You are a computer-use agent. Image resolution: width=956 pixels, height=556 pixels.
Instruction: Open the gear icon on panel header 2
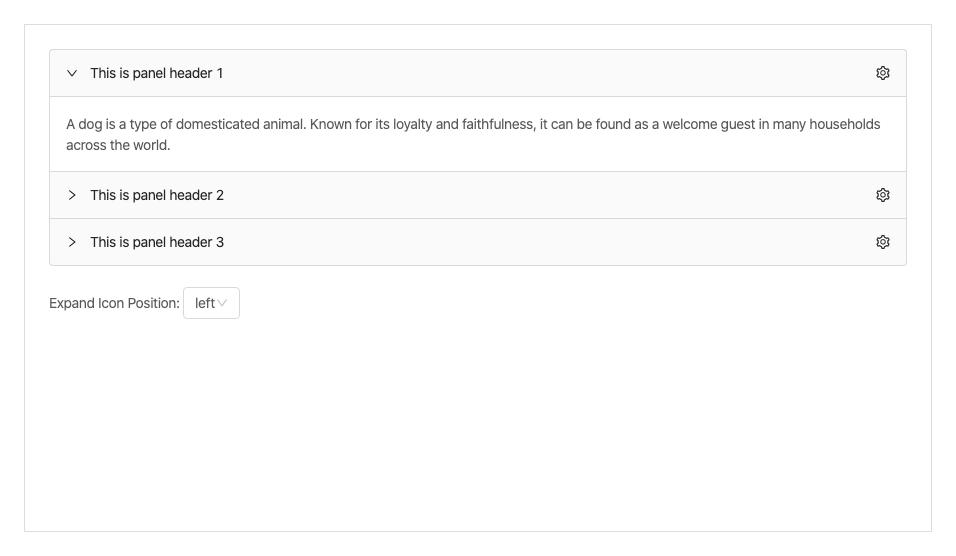[x=882, y=195]
